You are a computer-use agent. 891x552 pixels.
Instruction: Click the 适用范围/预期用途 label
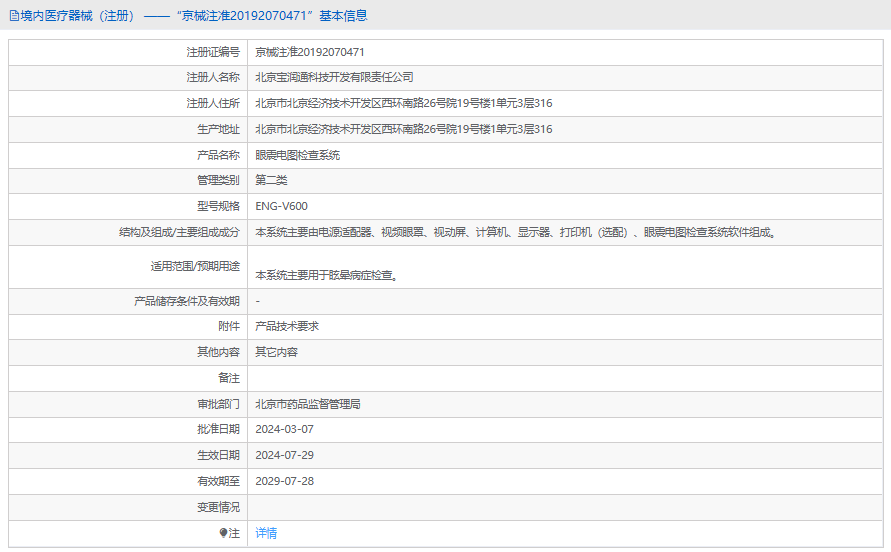point(195,267)
